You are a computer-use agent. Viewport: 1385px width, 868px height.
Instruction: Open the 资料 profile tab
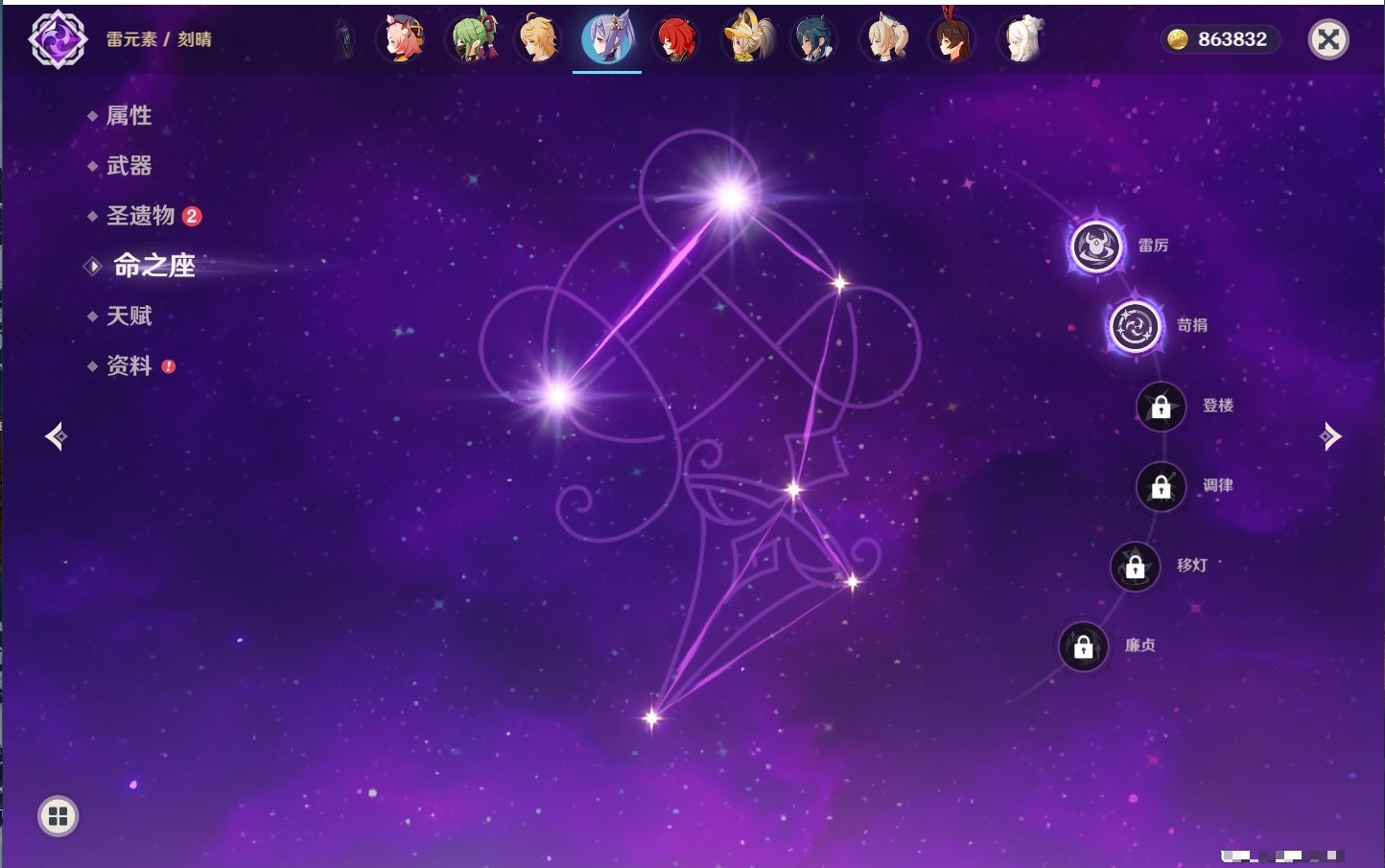(x=129, y=365)
